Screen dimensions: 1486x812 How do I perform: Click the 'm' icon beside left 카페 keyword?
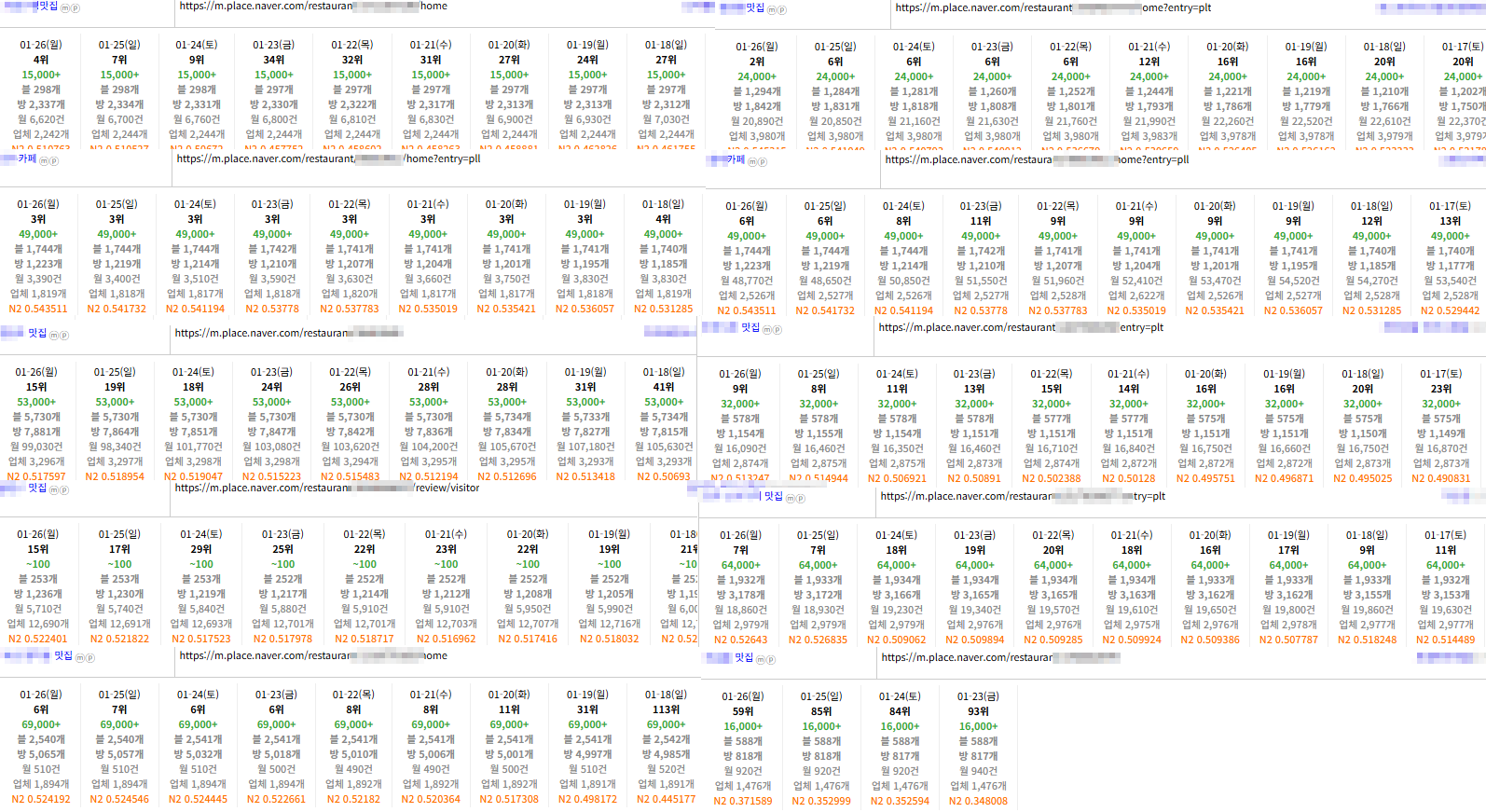pyautogui.click(x=43, y=161)
